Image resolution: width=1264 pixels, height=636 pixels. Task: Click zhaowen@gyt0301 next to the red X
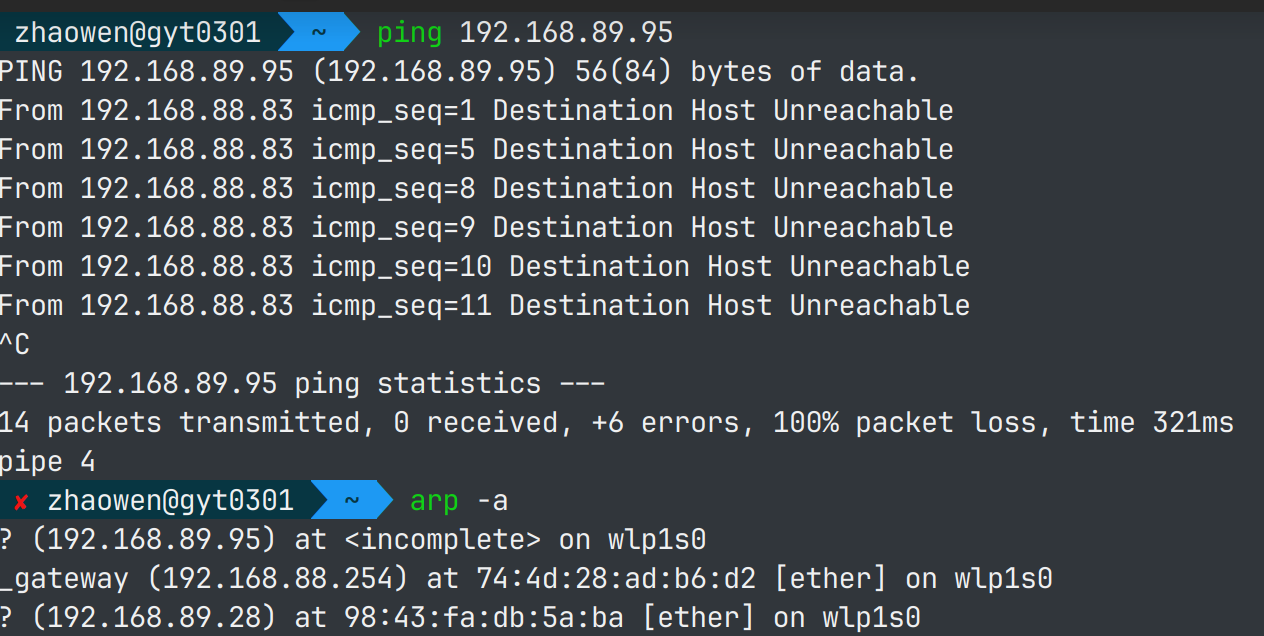point(170,501)
